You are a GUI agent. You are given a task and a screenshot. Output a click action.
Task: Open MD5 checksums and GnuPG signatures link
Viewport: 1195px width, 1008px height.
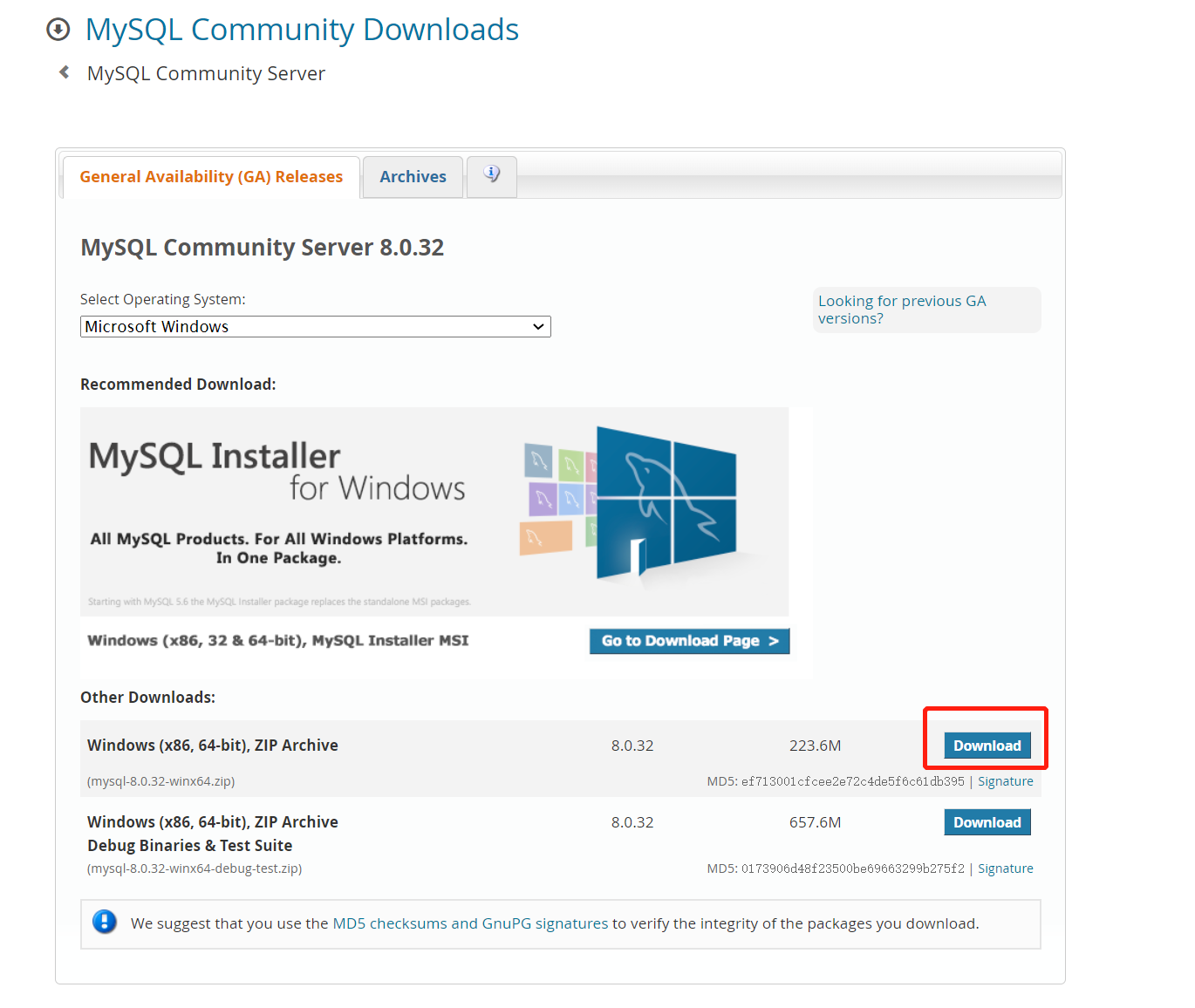point(470,923)
